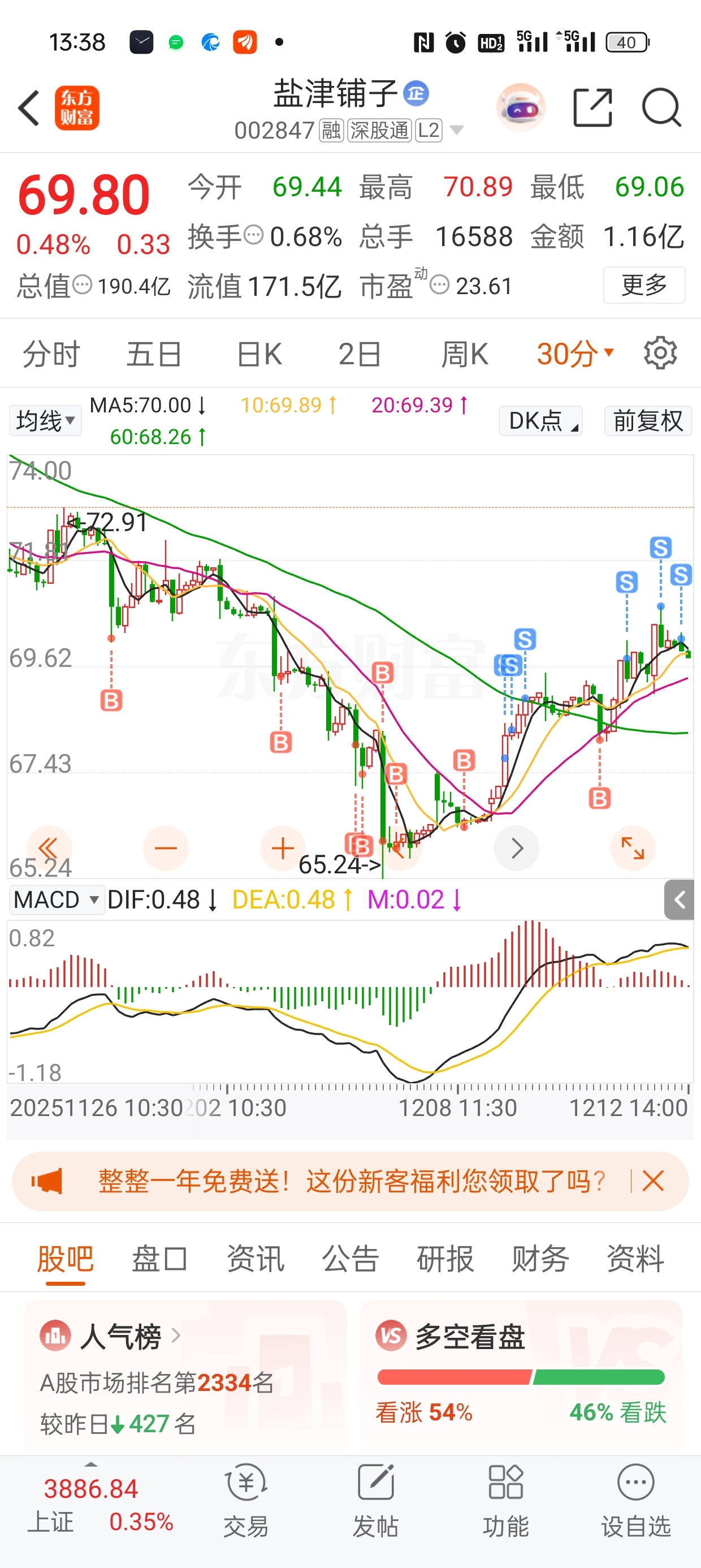
Task: Tap 设自选 to add to watchlist
Action: pyautogui.click(x=636, y=1501)
